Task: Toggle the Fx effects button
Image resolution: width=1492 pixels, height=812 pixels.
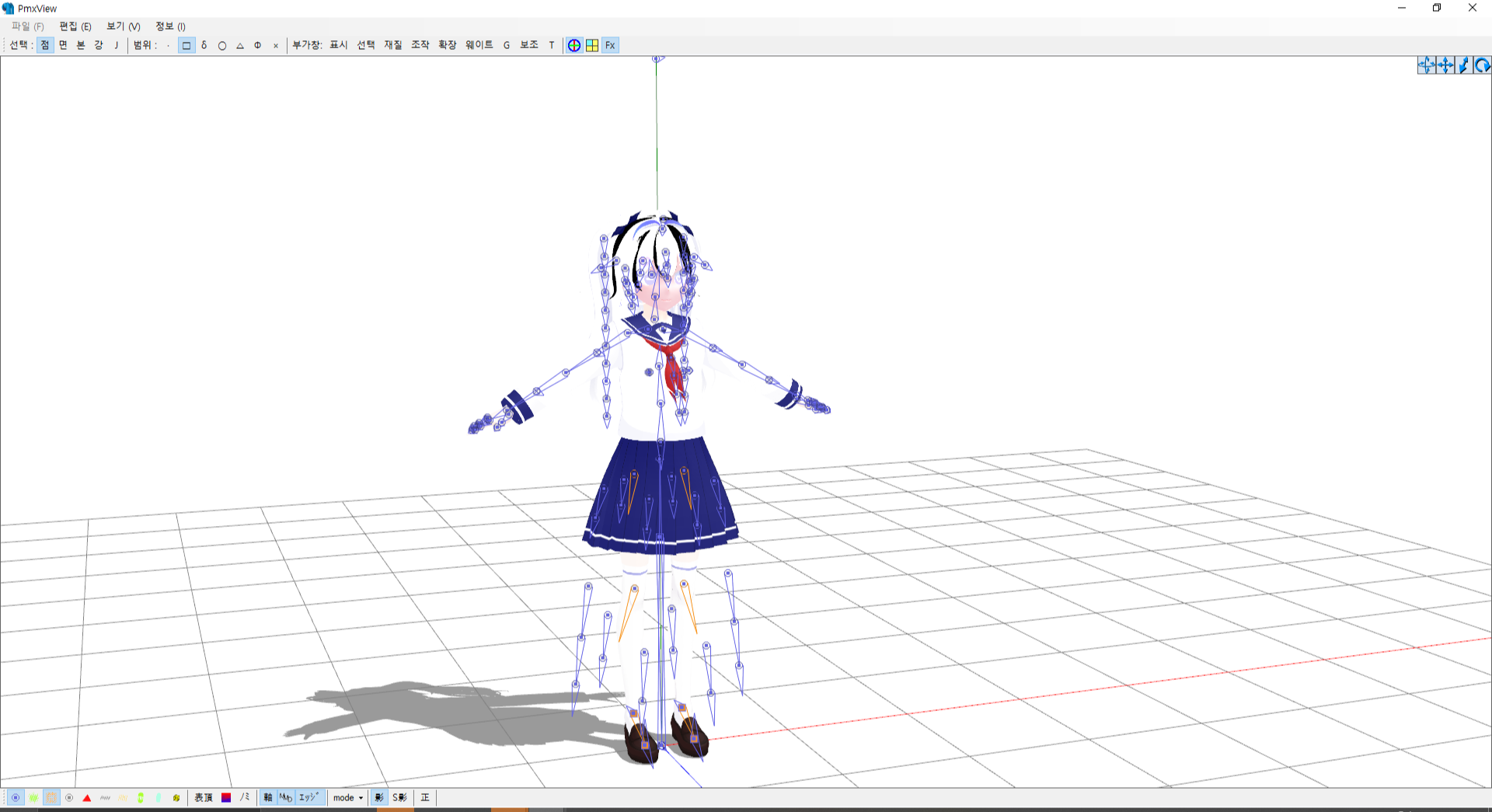Action: (x=611, y=45)
